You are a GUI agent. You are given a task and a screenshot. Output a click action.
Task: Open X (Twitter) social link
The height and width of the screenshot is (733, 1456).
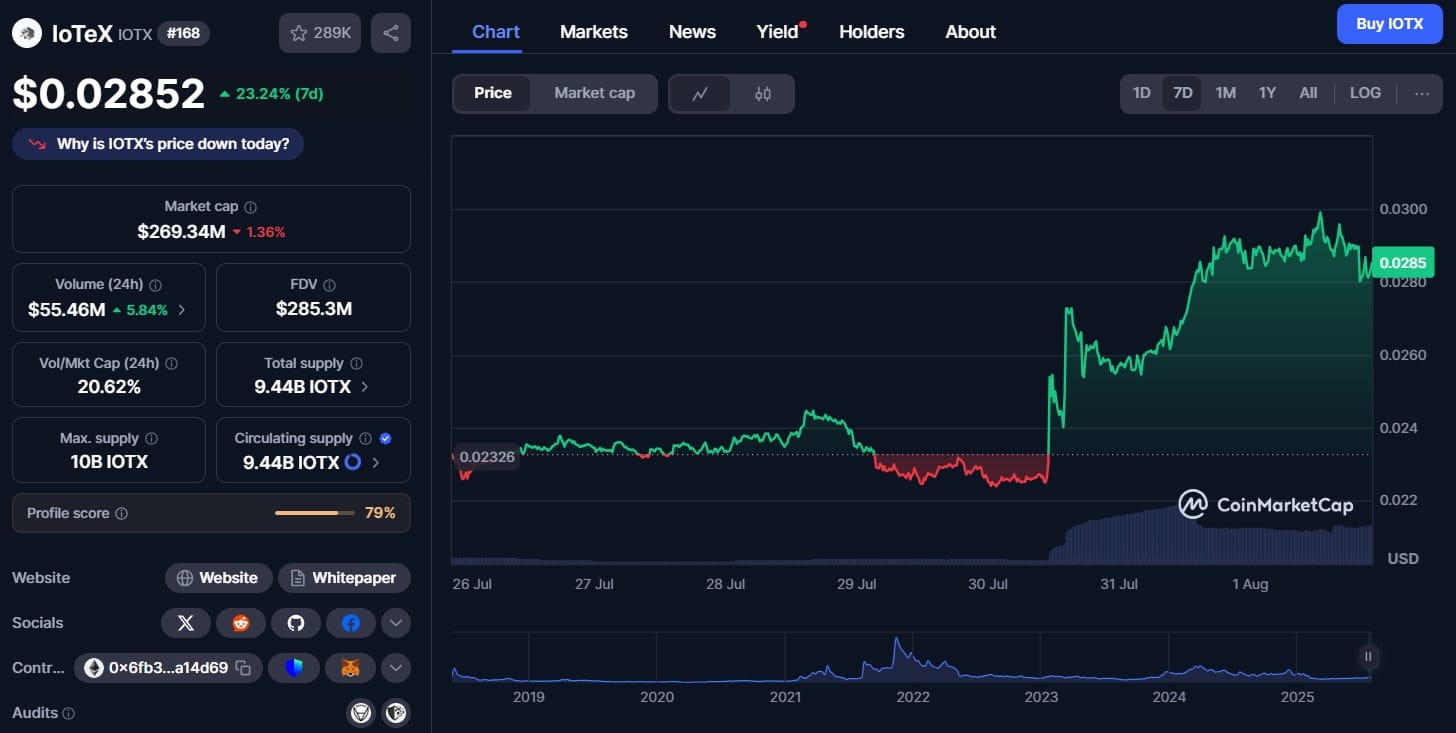point(185,623)
